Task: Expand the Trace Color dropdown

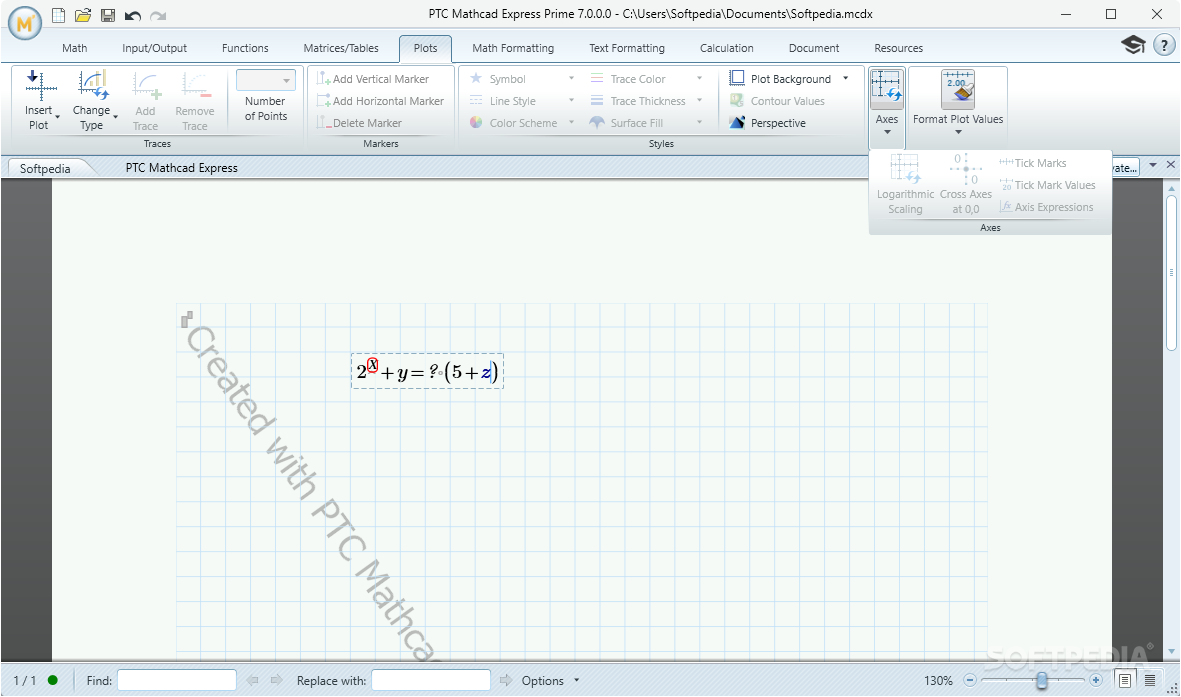Action: [700, 78]
